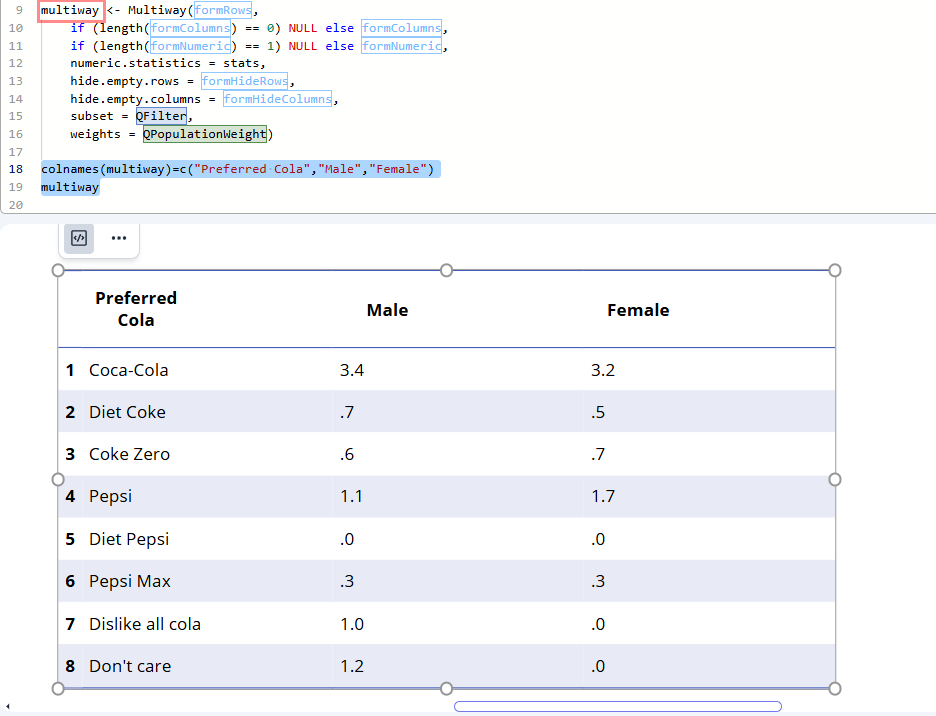Image resolution: width=936 pixels, height=716 pixels.
Task: Click the Female column header
Action: point(638,310)
